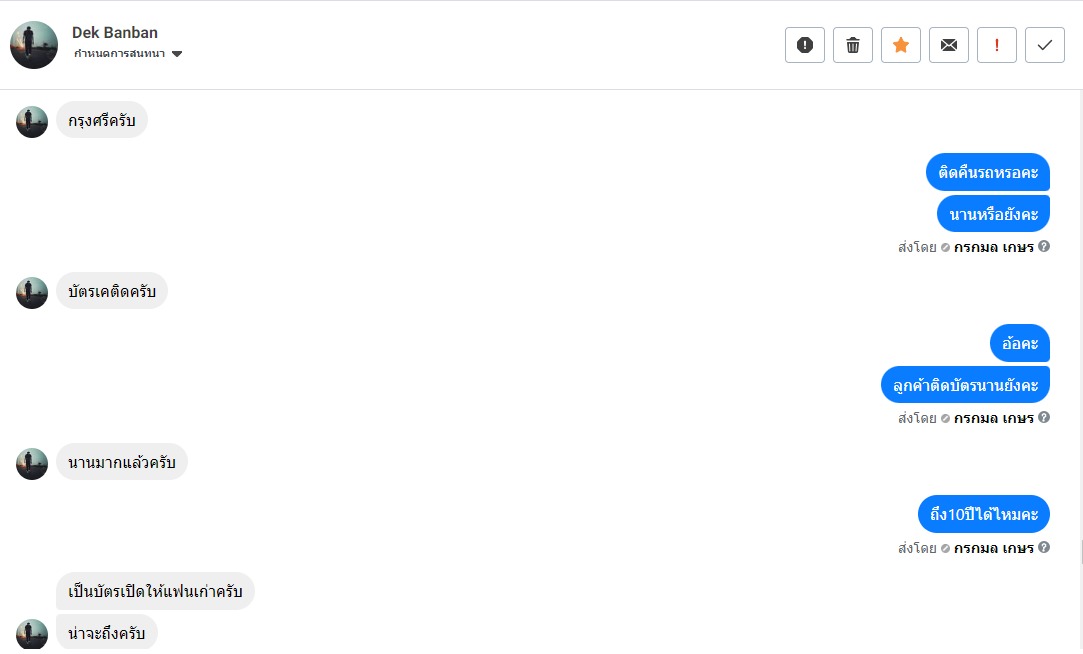Click help icon under ลูกค้าติดบัตรนานยังคะ message
This screenshot has height=654, width=1083.
(1044, 417)
